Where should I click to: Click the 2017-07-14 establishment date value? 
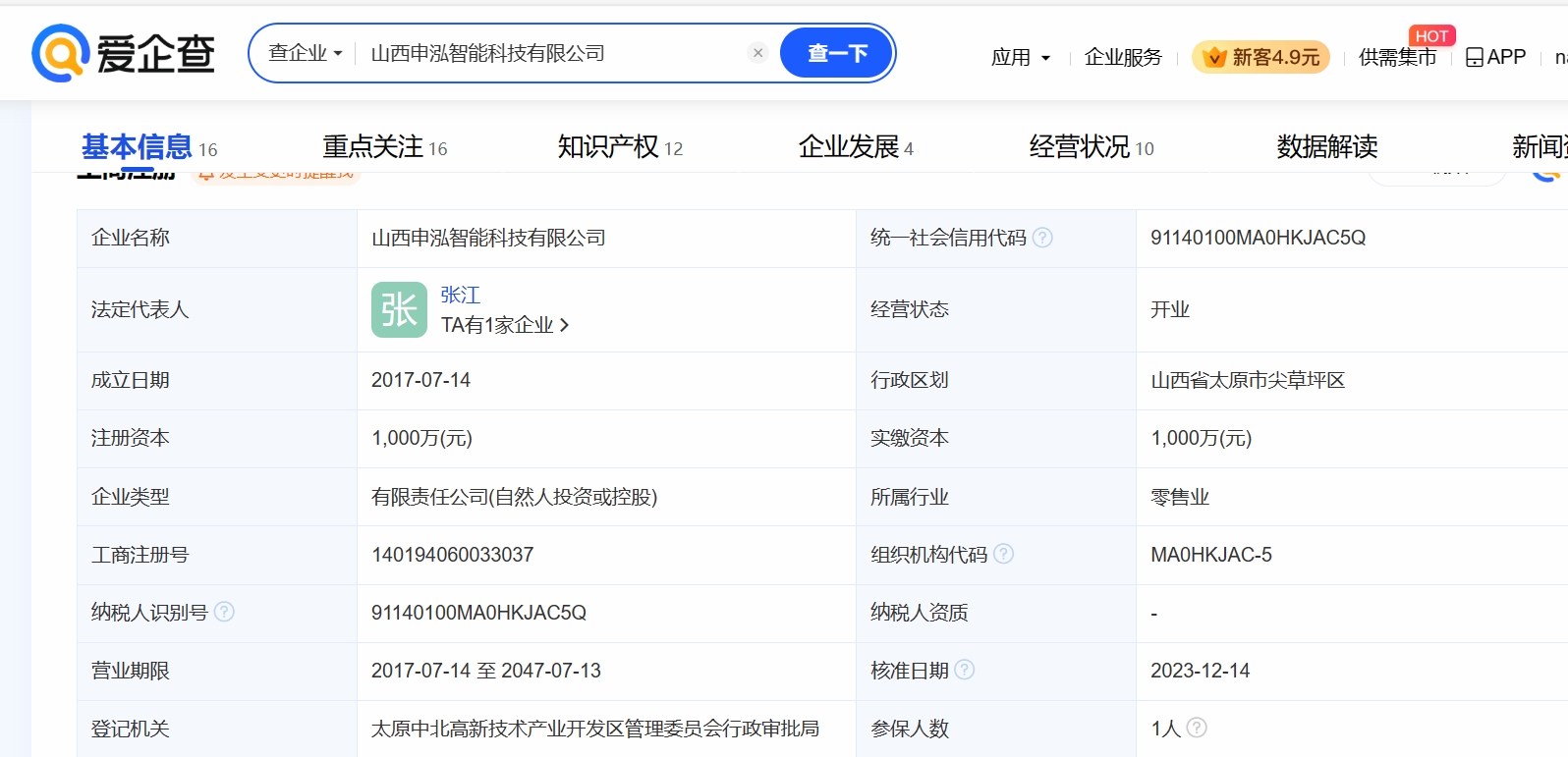coord(420,380)
